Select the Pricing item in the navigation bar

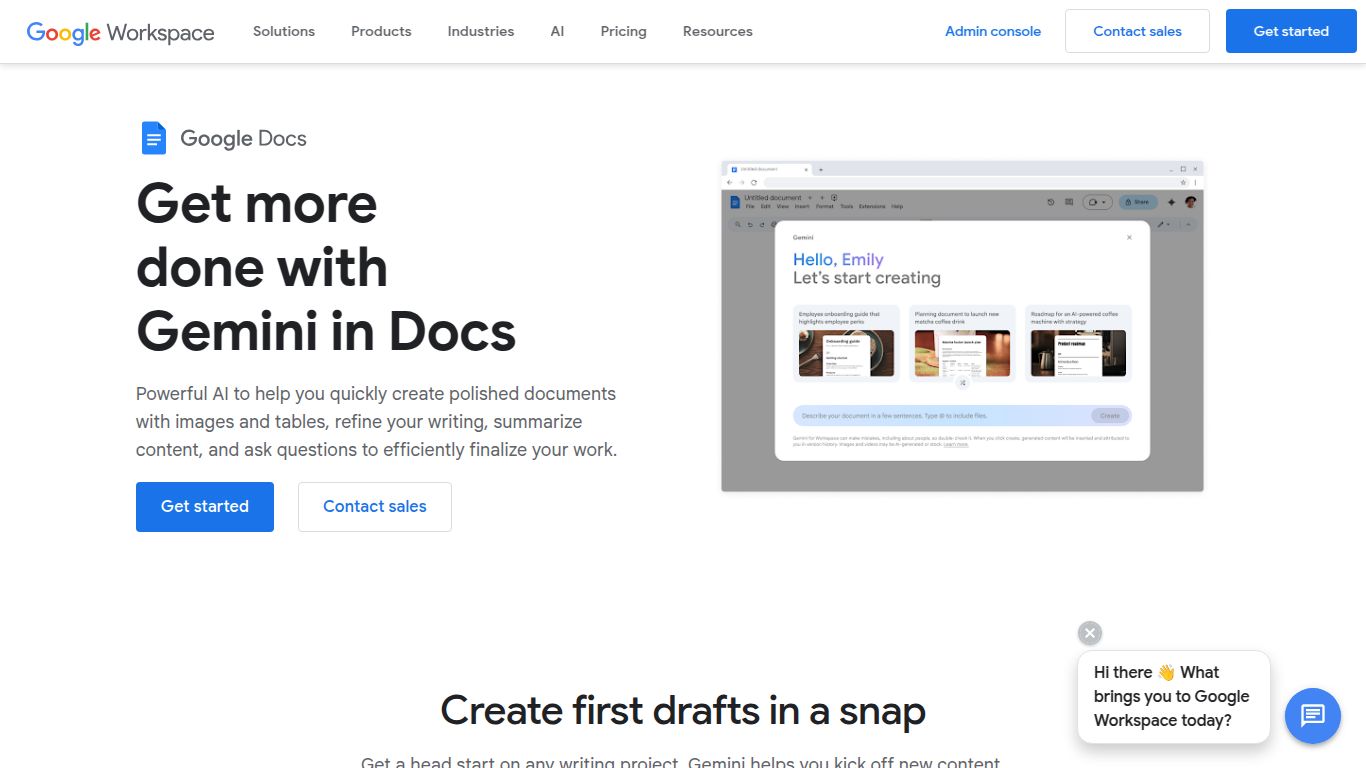[x=623, y=31]
